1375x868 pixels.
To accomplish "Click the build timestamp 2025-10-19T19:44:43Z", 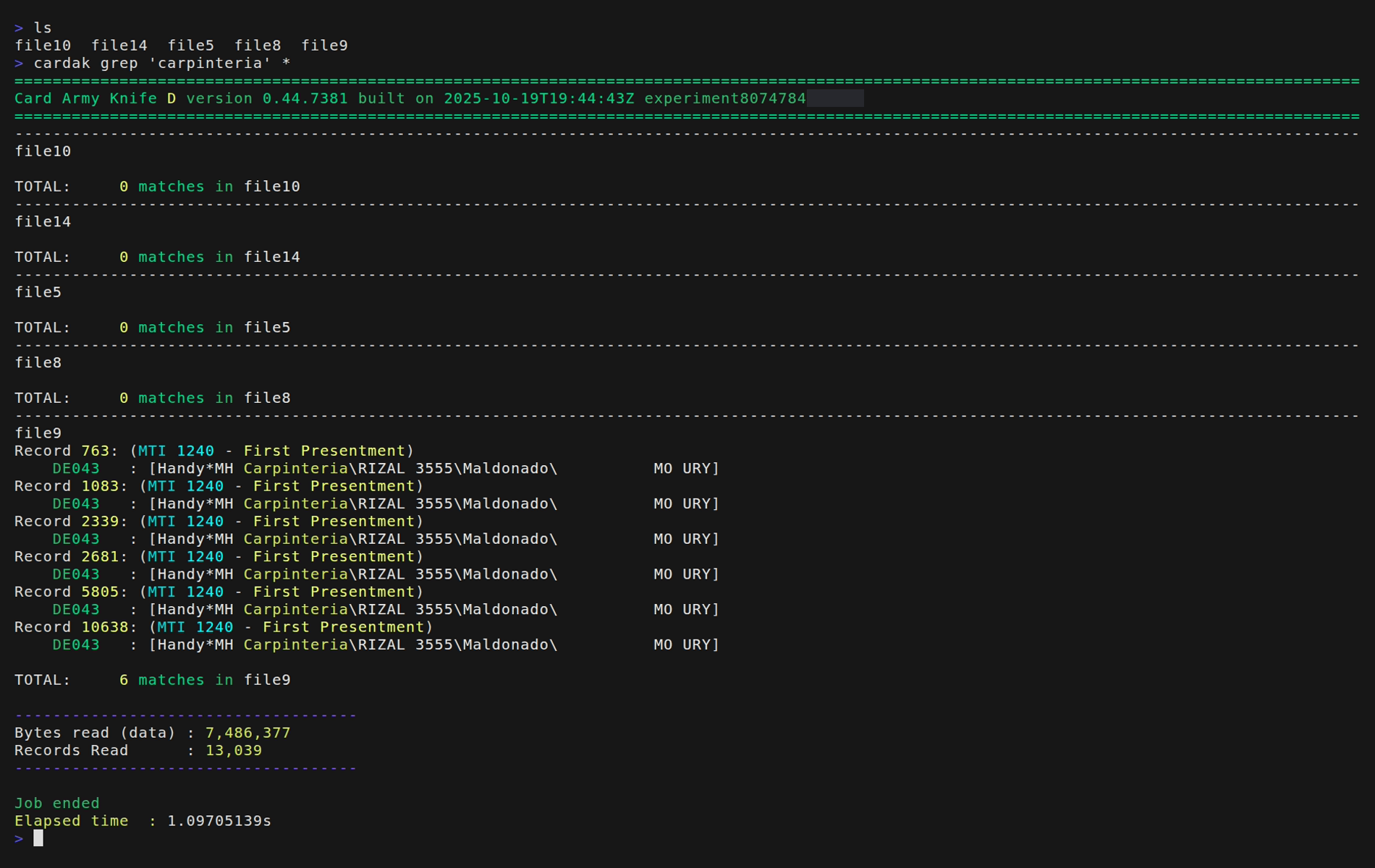I will tap(538, 98).
